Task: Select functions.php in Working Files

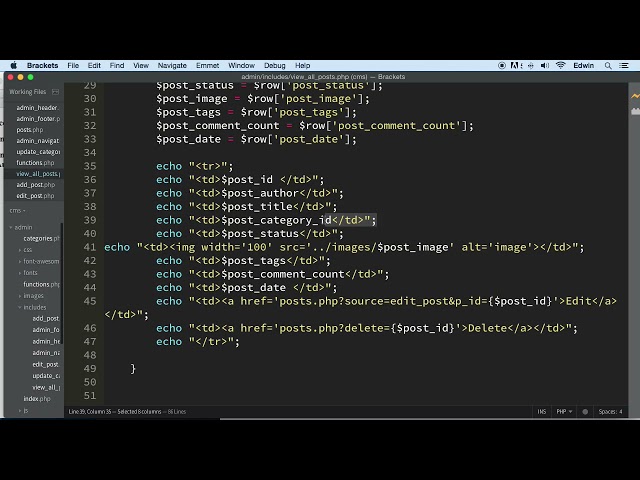Action: 35,163
